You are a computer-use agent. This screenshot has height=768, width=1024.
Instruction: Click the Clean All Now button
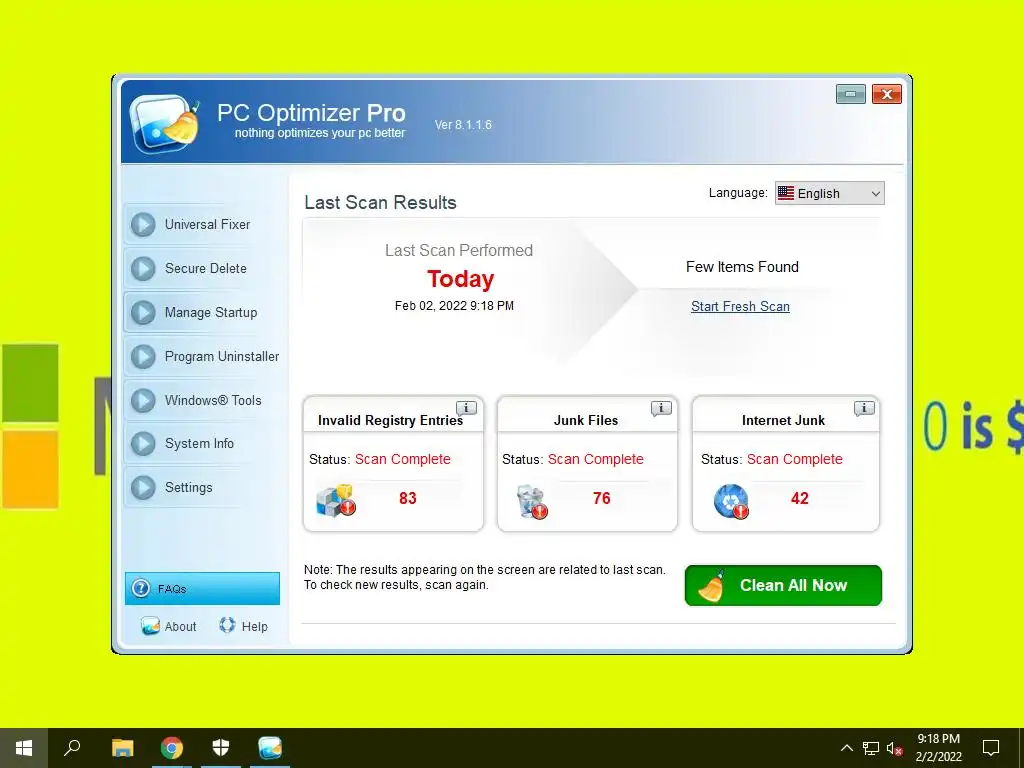783,585
